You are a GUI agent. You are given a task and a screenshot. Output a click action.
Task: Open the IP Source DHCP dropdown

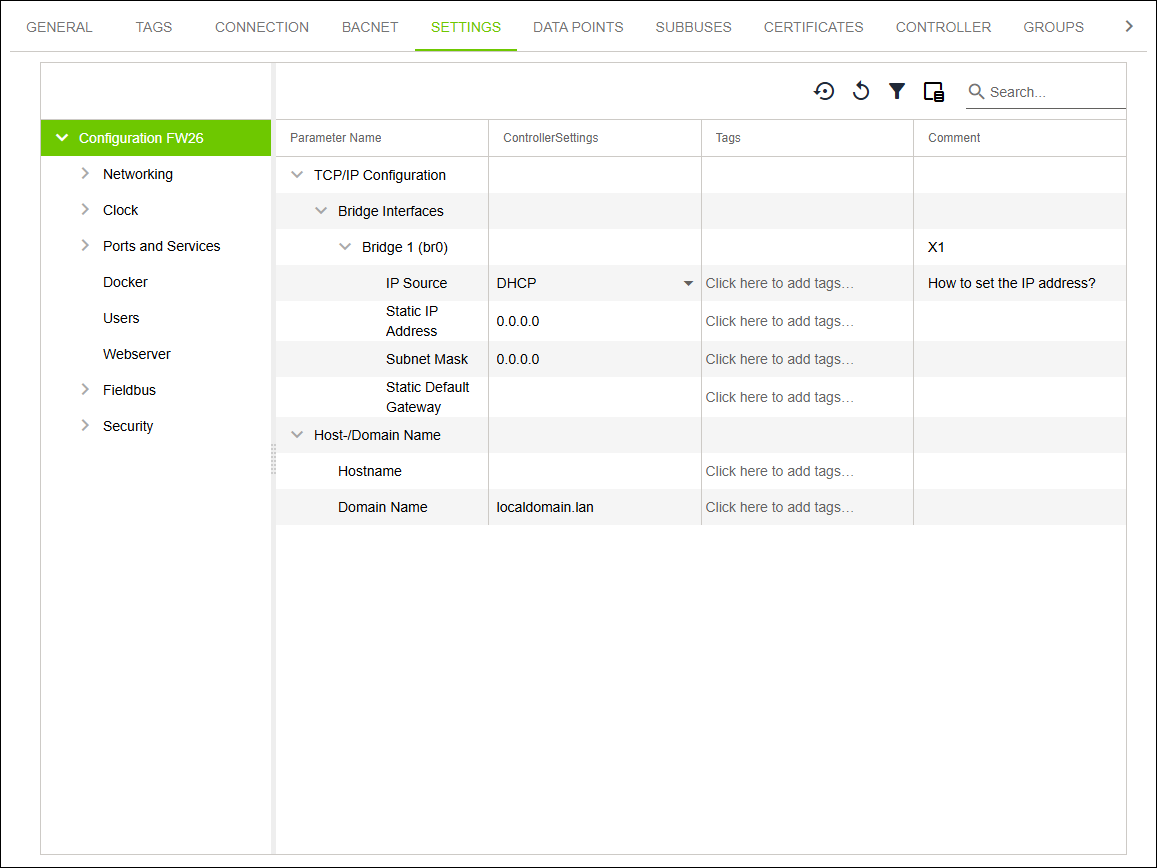coord(688,283)
